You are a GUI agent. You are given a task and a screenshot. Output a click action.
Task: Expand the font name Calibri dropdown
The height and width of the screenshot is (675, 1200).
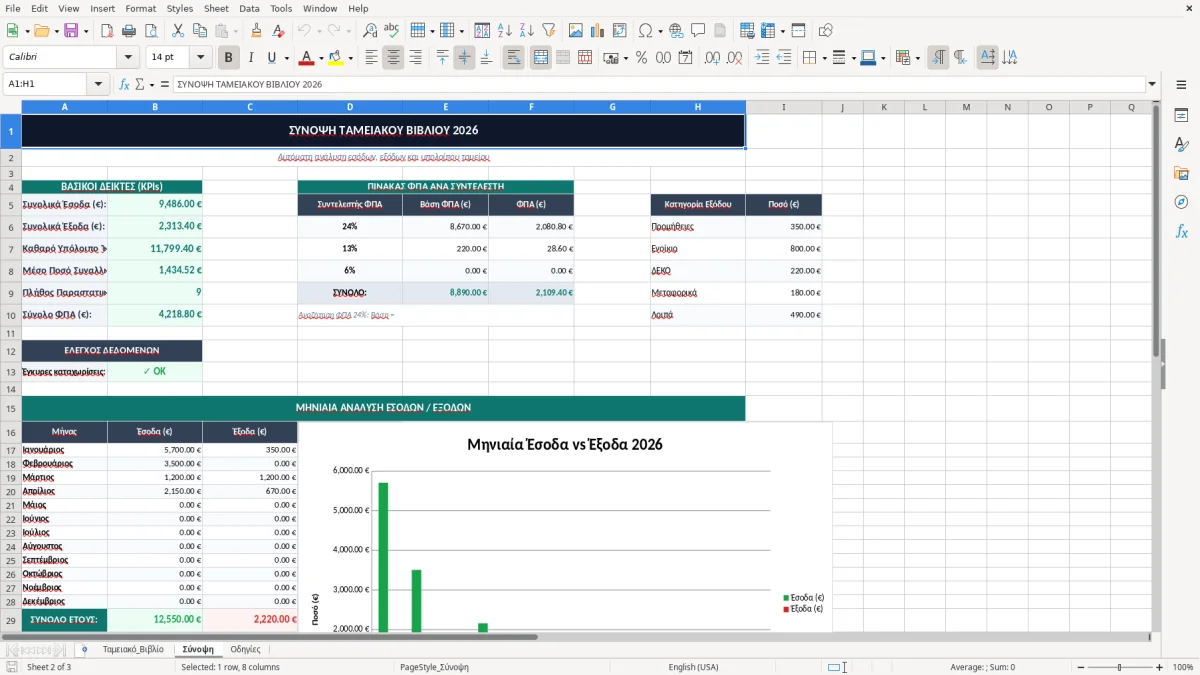click(x=126, y=58)
